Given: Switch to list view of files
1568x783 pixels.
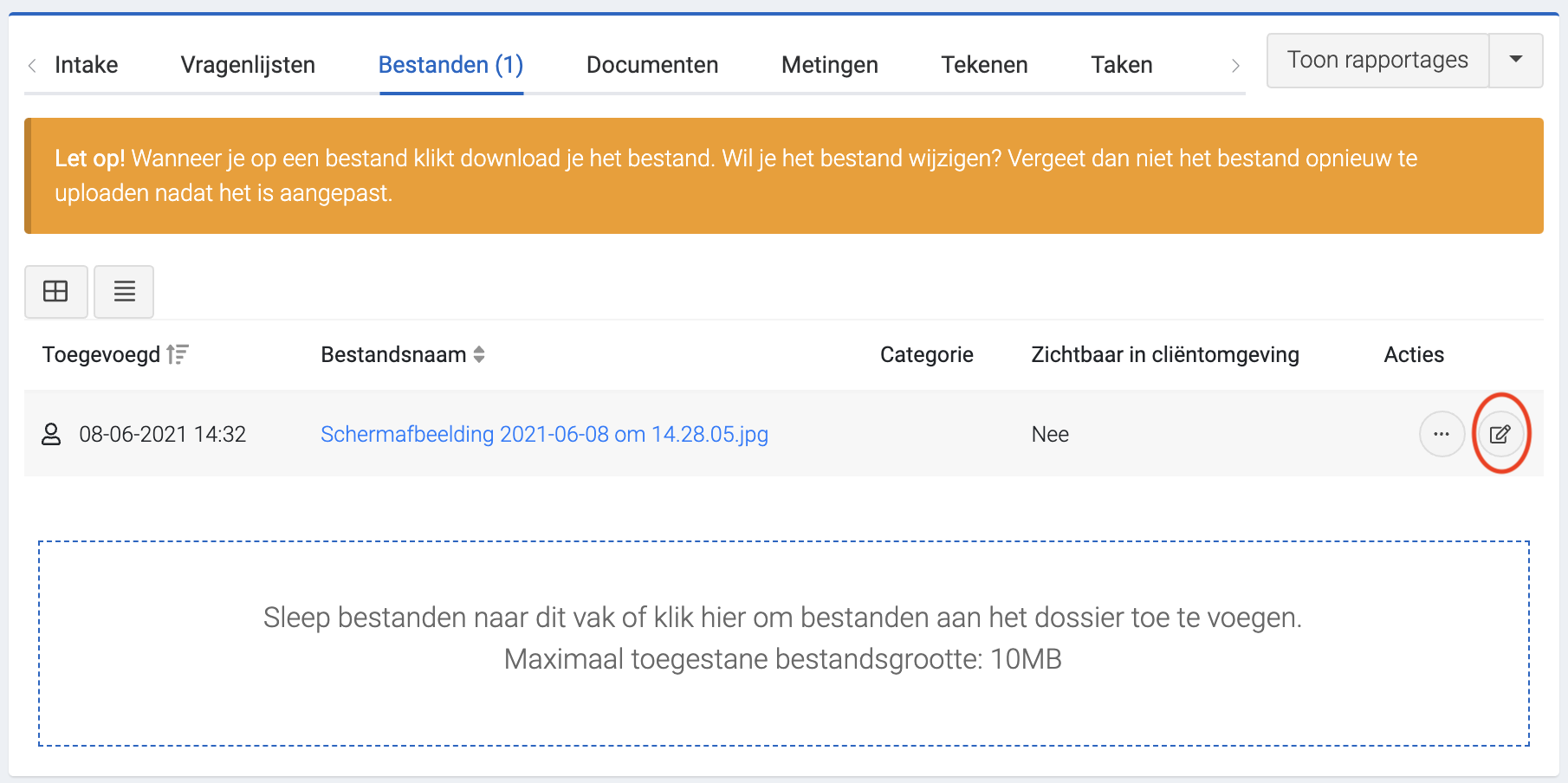Looking at the screenshot, I should tap(124, 291).
